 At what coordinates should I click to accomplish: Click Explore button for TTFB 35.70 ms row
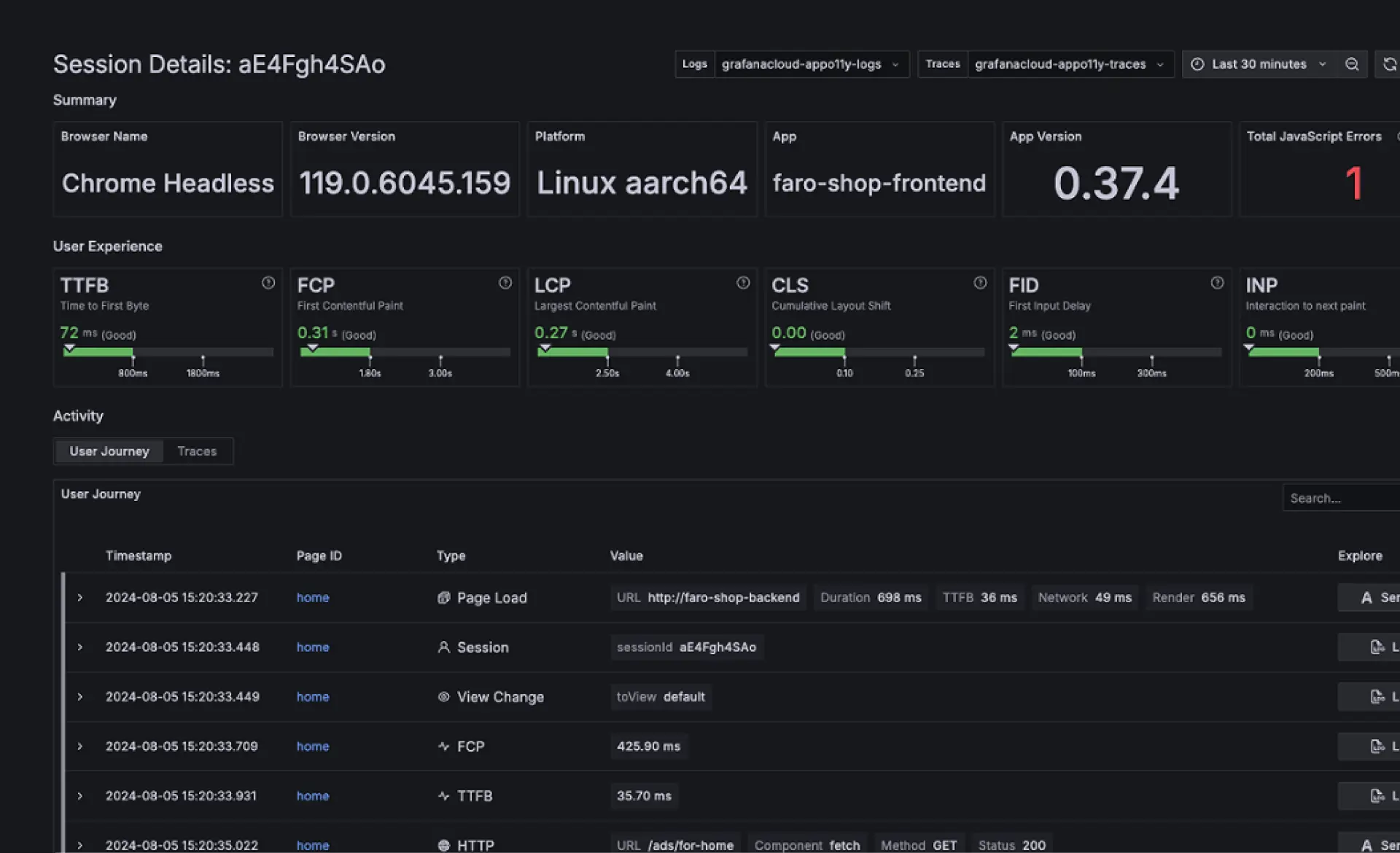1369,796
